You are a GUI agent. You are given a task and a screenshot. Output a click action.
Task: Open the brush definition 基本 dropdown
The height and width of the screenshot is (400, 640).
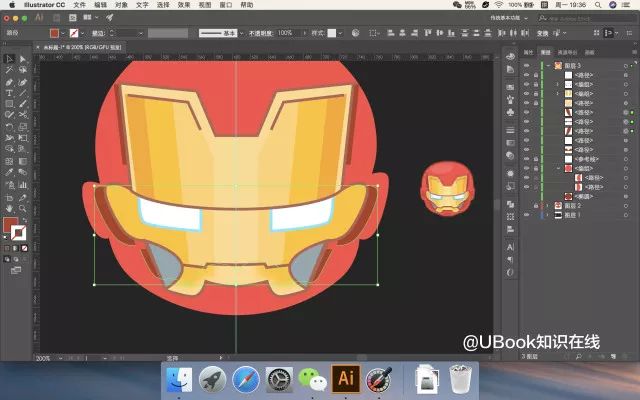242,33
